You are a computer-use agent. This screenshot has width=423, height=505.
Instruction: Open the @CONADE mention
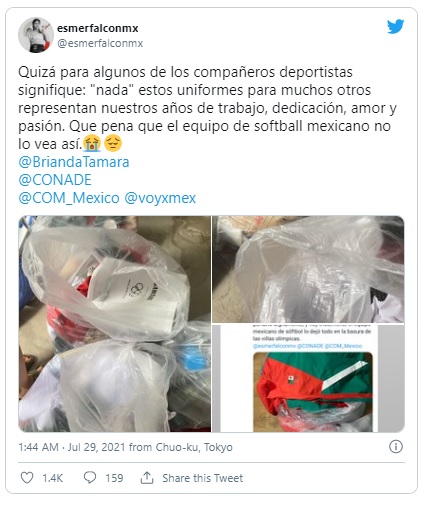(55, 180)
